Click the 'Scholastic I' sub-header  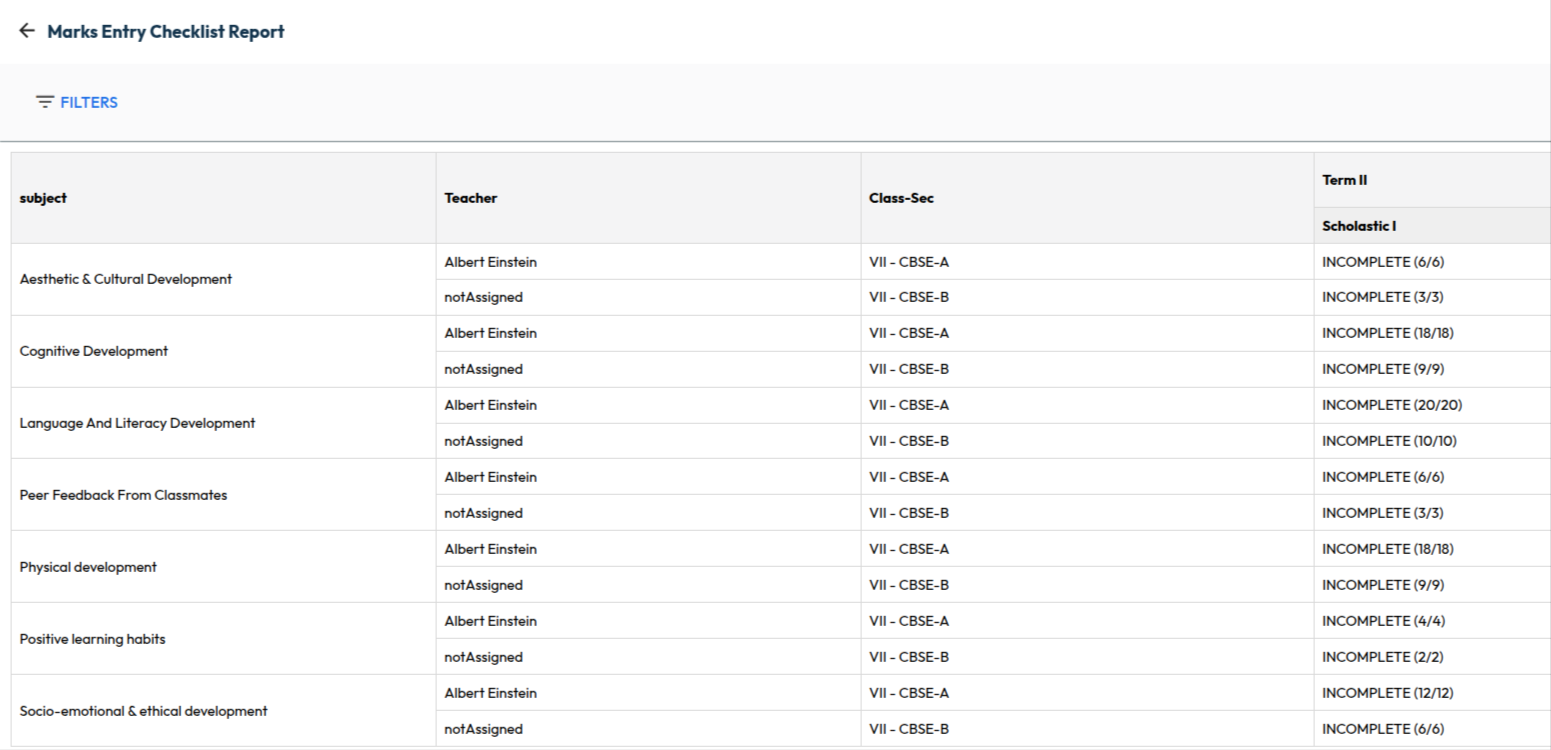point(1359,226)
